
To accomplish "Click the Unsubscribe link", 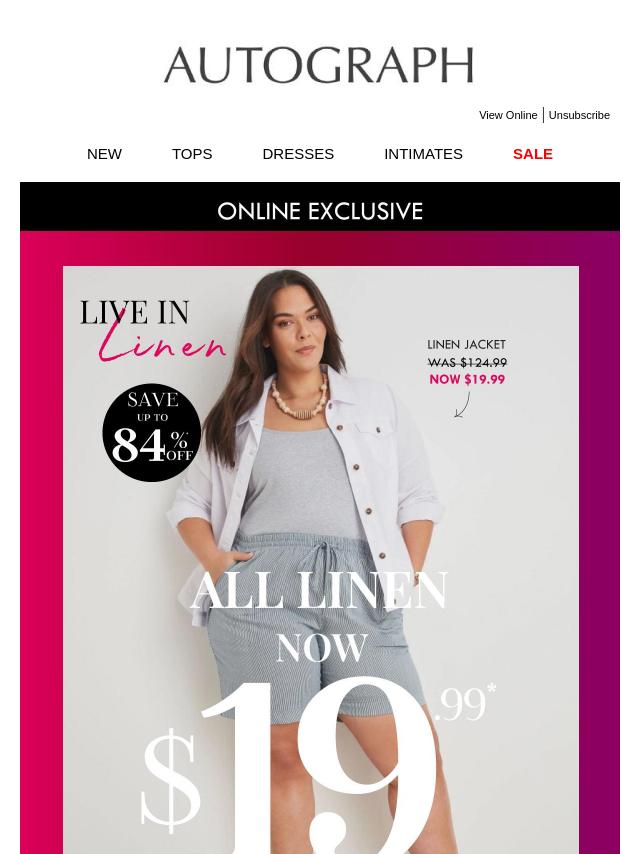I will pos(579,115).
